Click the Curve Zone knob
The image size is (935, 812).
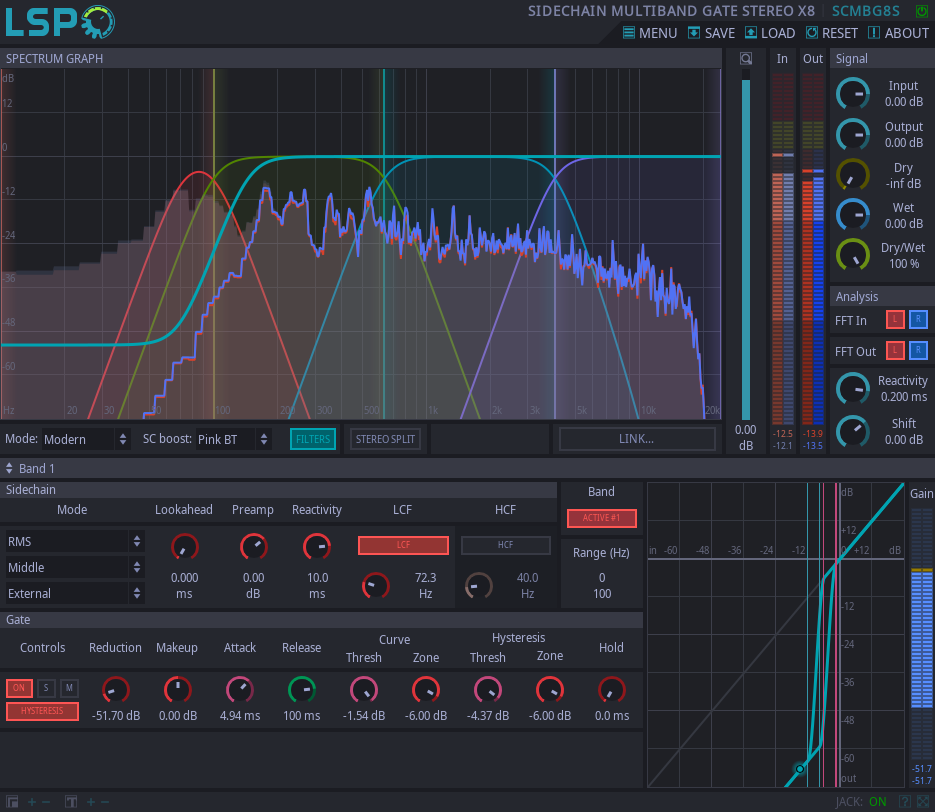click(426, 690)
